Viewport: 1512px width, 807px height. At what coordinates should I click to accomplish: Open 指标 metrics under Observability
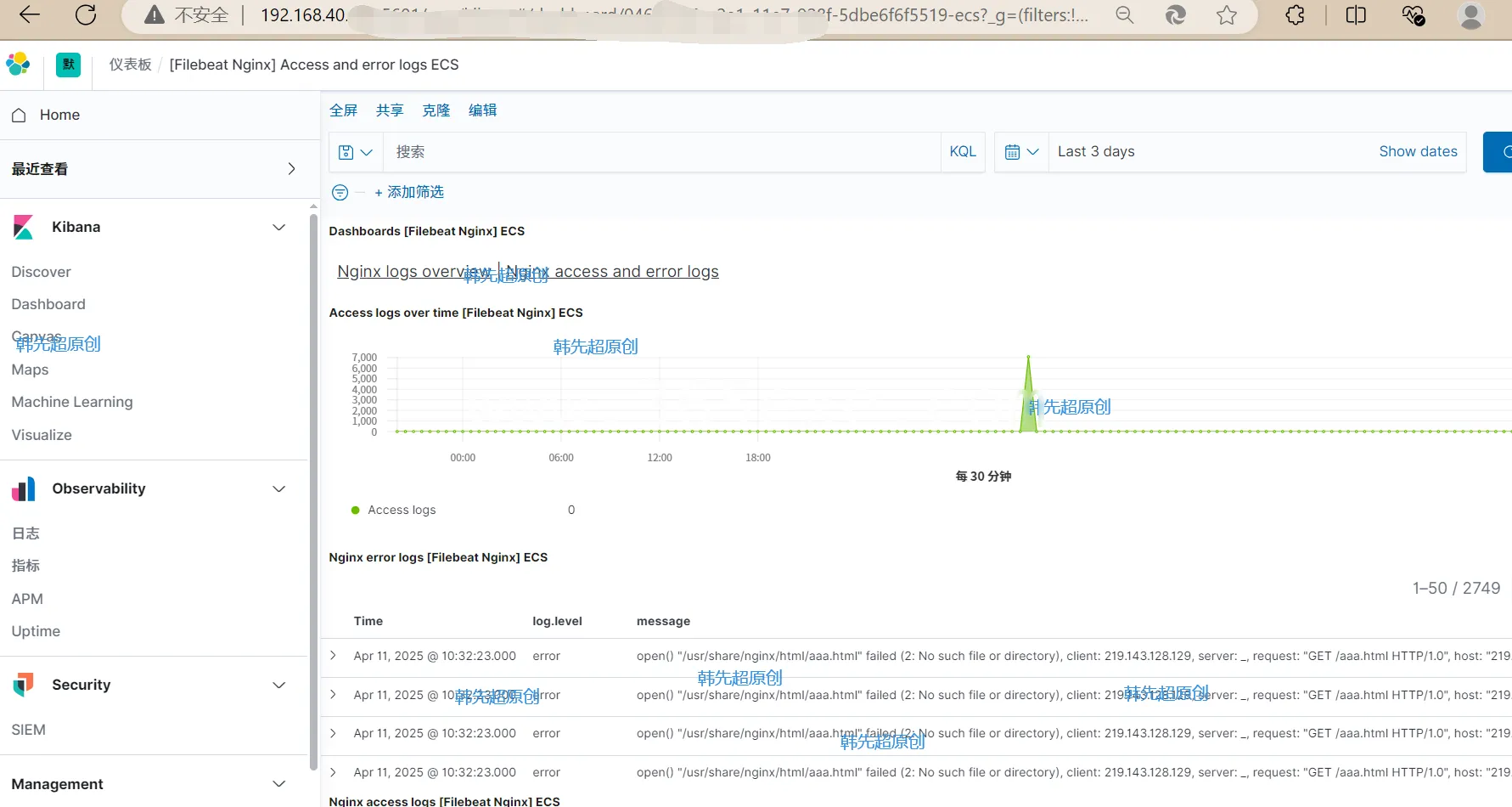(x=25, y=566)
